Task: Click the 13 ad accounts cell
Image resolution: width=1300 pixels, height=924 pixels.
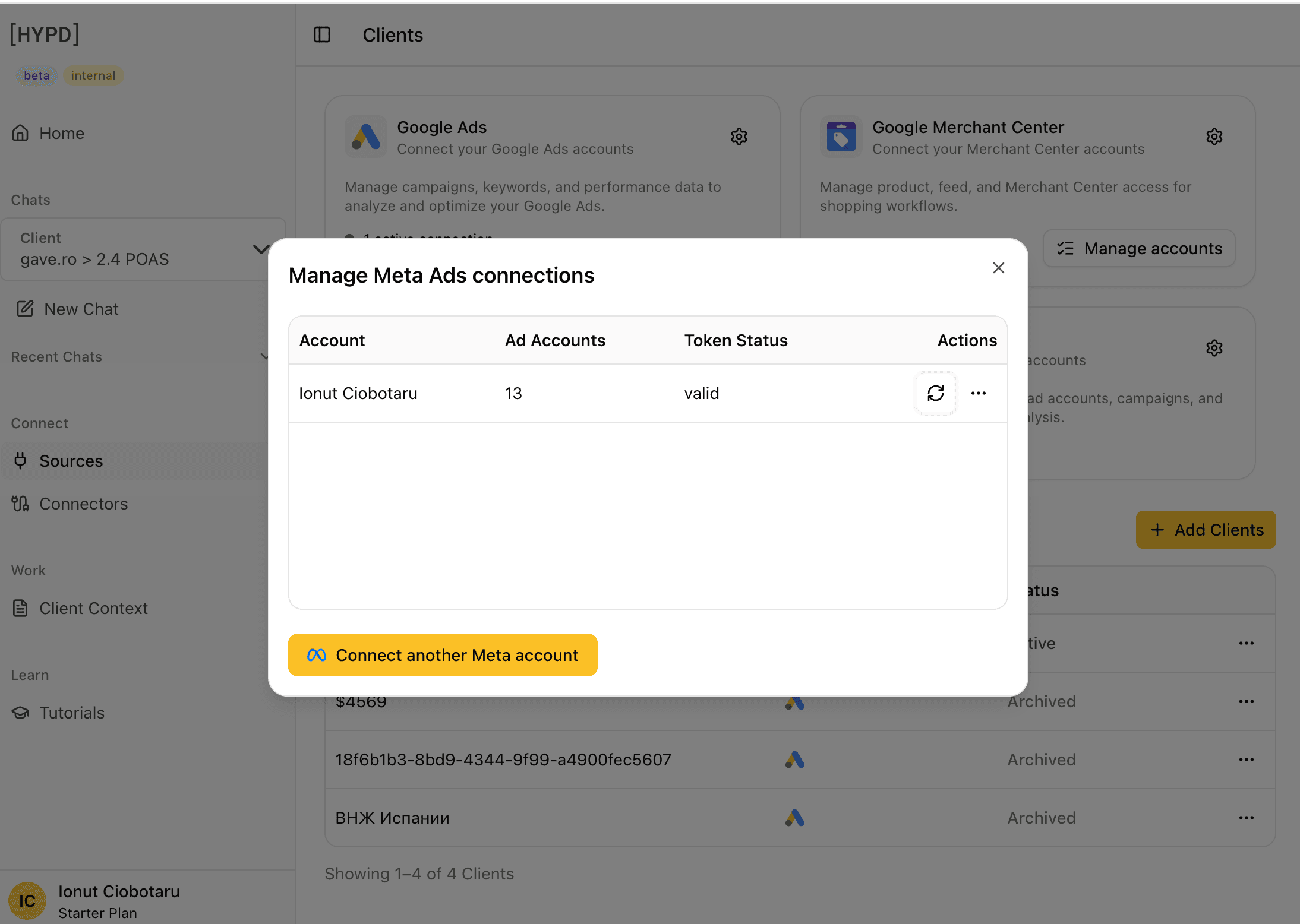Action: tap(513, 393)
